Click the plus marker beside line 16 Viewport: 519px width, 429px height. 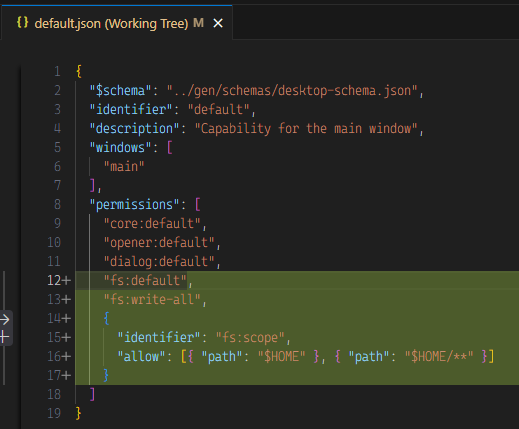66,357
